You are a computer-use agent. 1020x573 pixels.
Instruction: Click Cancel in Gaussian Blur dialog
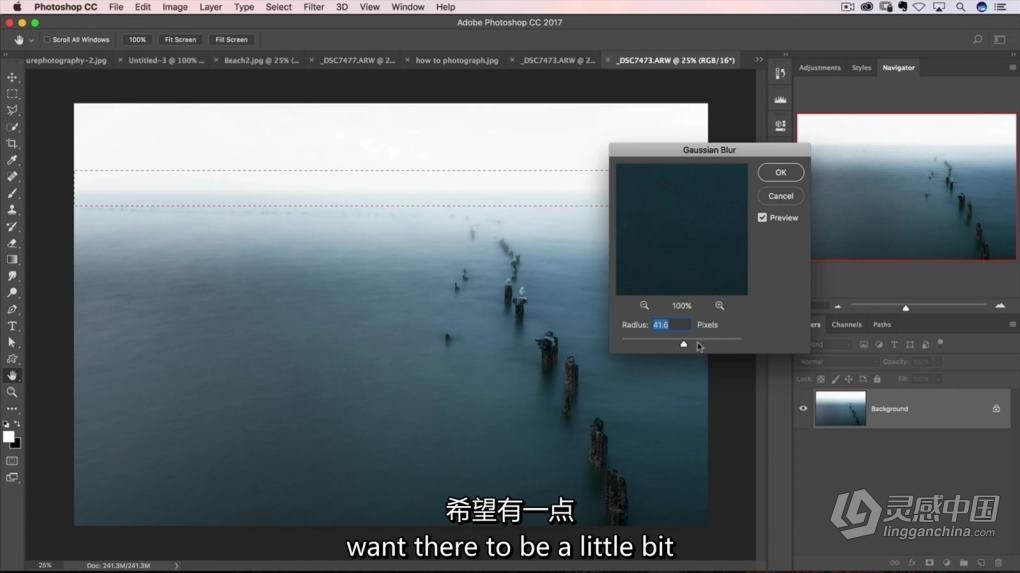coord(781,196)
